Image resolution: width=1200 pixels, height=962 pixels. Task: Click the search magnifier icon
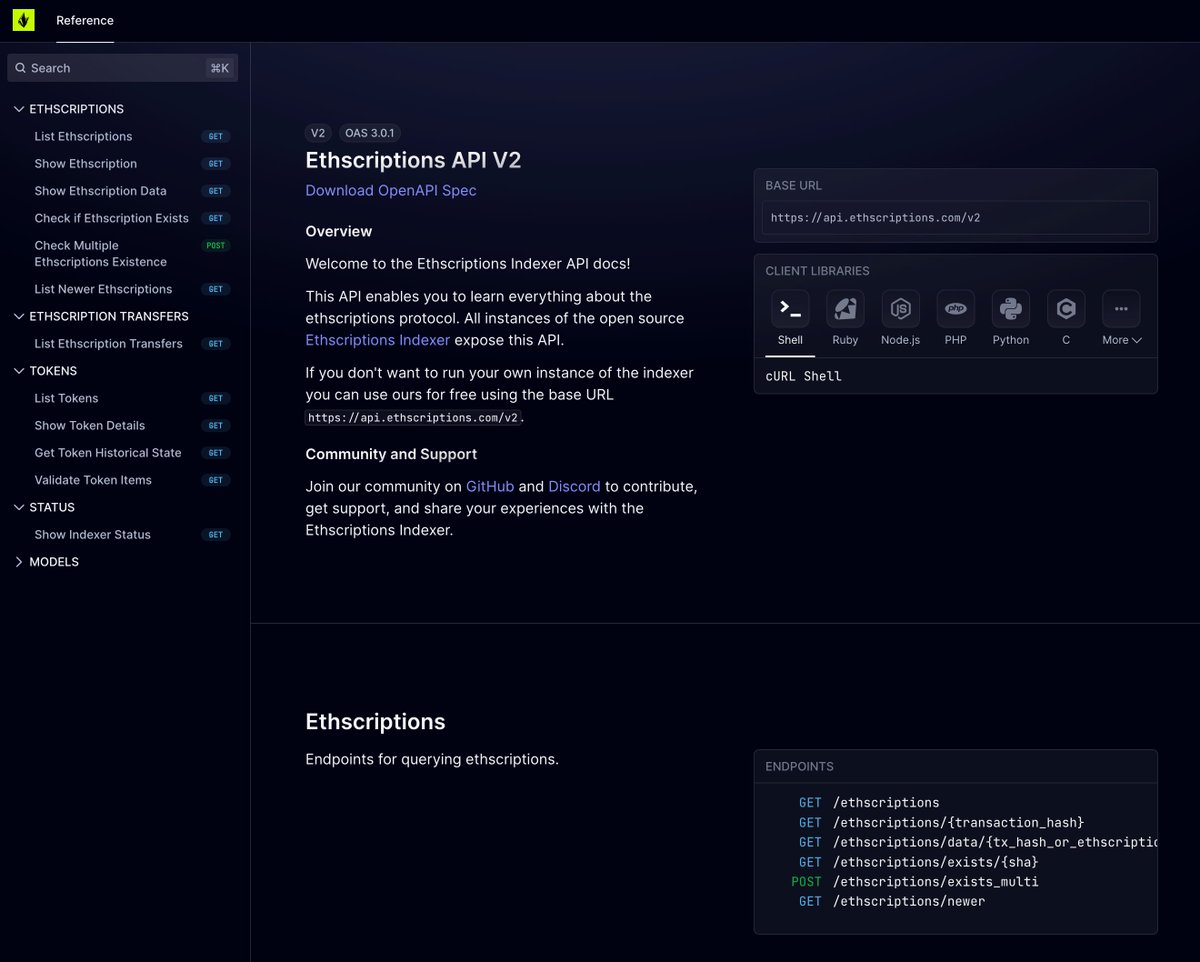pos(20,68)
